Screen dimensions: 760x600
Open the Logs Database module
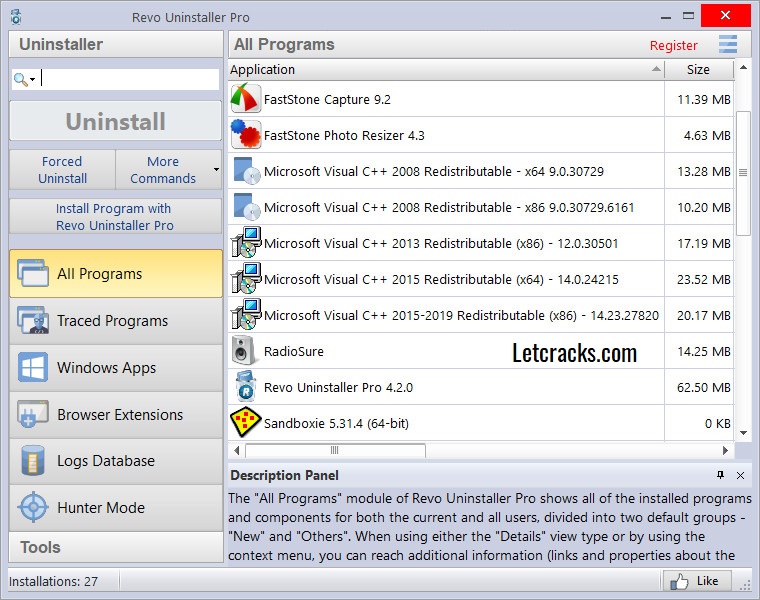tap(116, 461)
